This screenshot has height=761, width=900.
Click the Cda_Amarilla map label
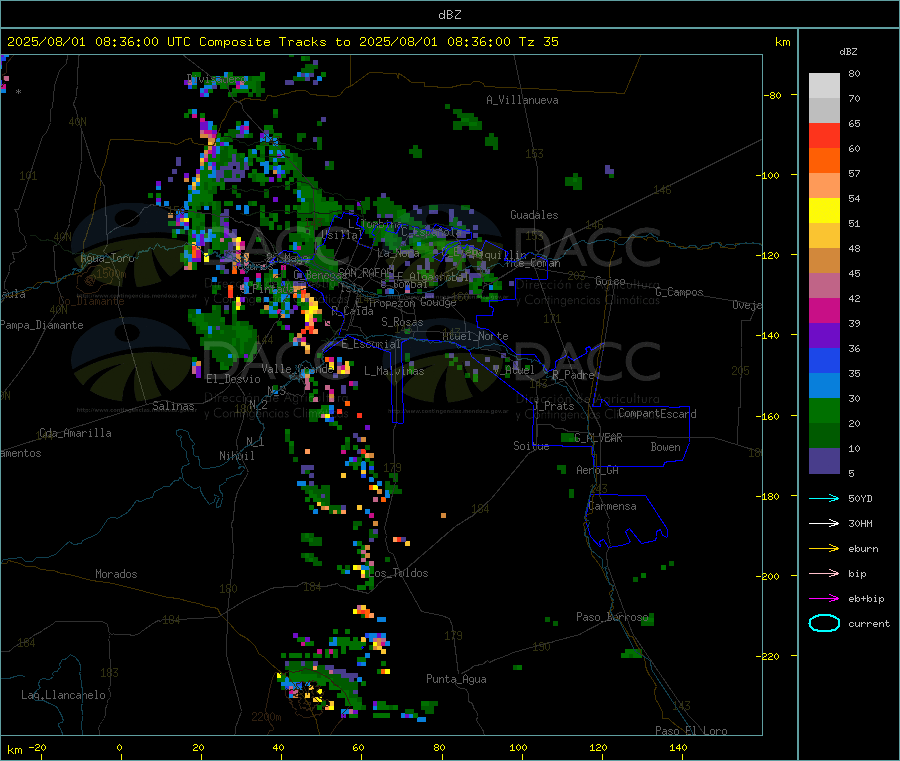(x=75, y=433)
